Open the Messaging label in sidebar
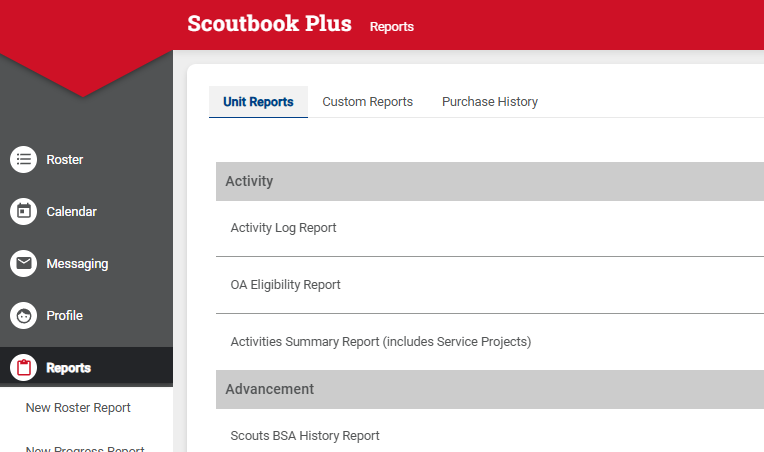Viewport: 764px width, 452px height. click(77, 264)
